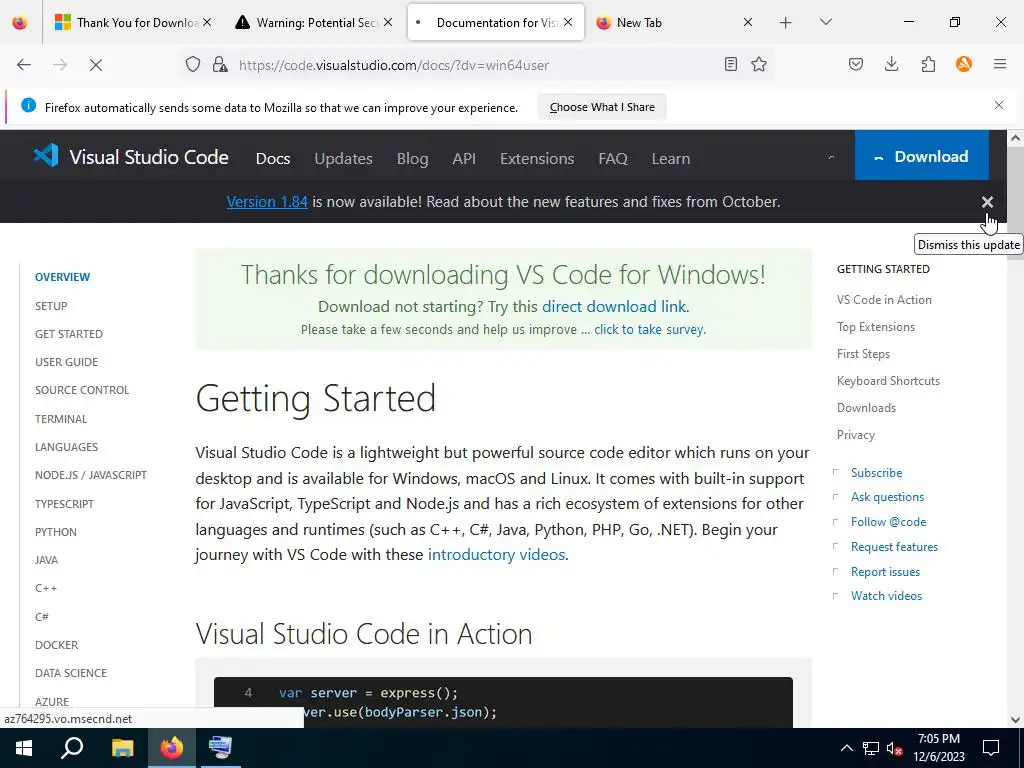Switch to the New Tab tab

click(x=675, y=22)
